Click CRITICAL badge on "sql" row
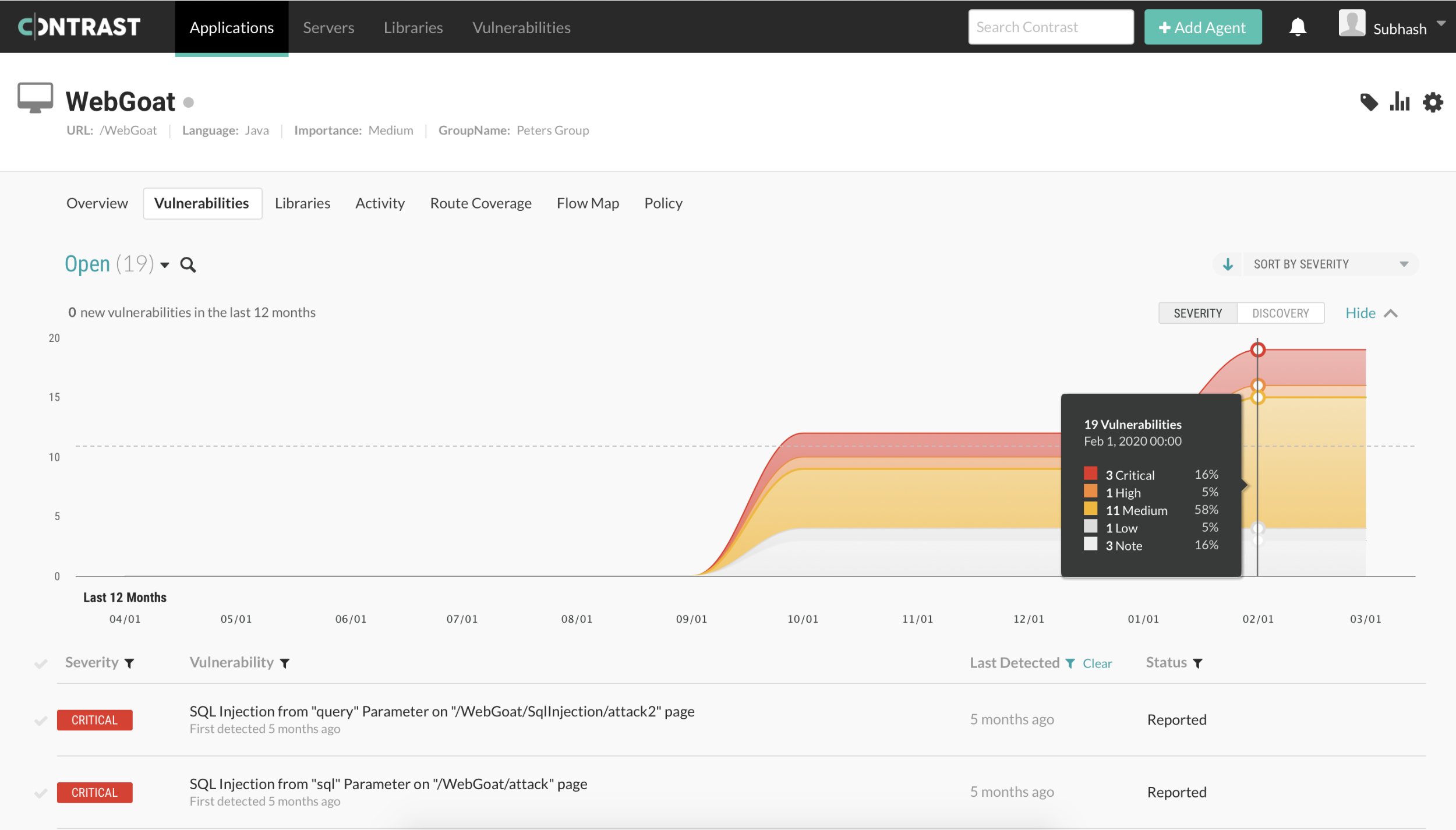 (94, 793)
